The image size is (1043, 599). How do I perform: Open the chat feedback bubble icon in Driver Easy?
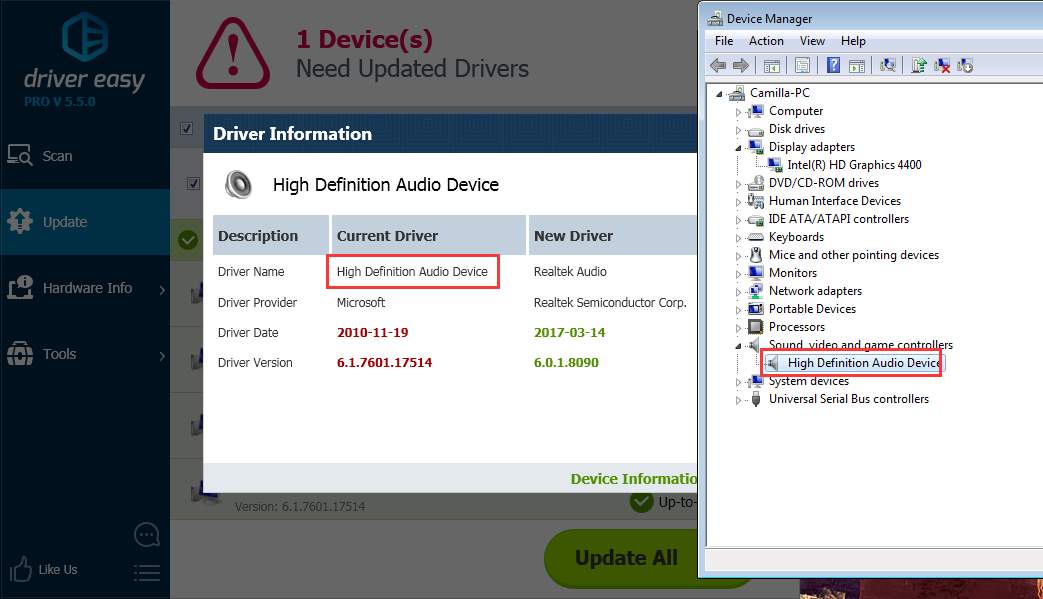[146, 535]
